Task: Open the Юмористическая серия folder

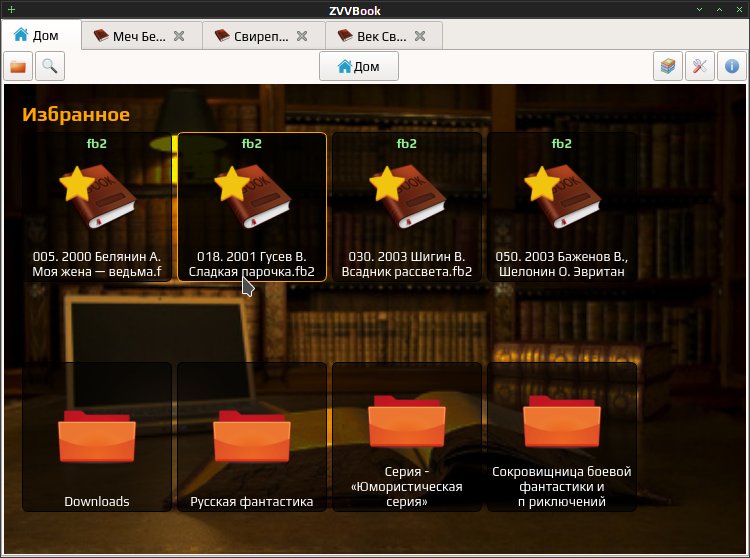Action: tap(407, 437)
